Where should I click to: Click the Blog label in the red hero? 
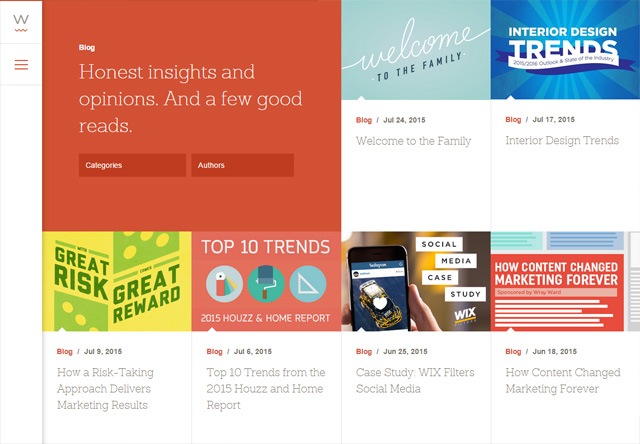point(87,48)
